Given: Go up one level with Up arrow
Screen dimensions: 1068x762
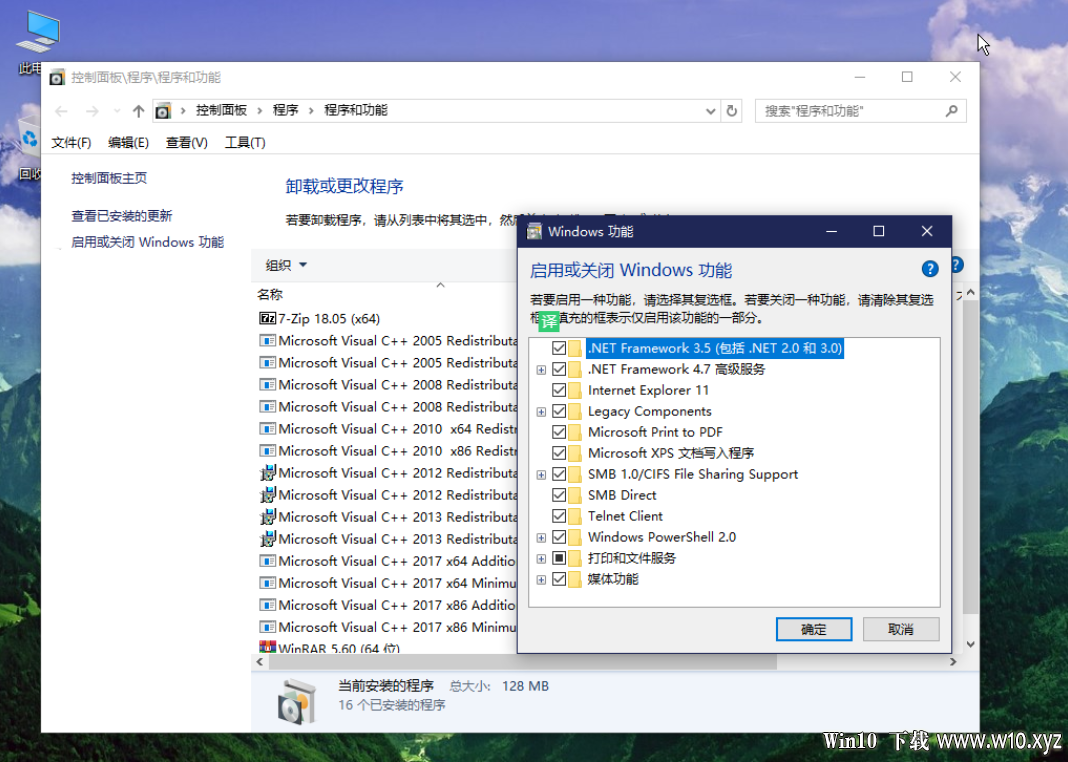Looking at the screenshot, I should click(138, 111).
